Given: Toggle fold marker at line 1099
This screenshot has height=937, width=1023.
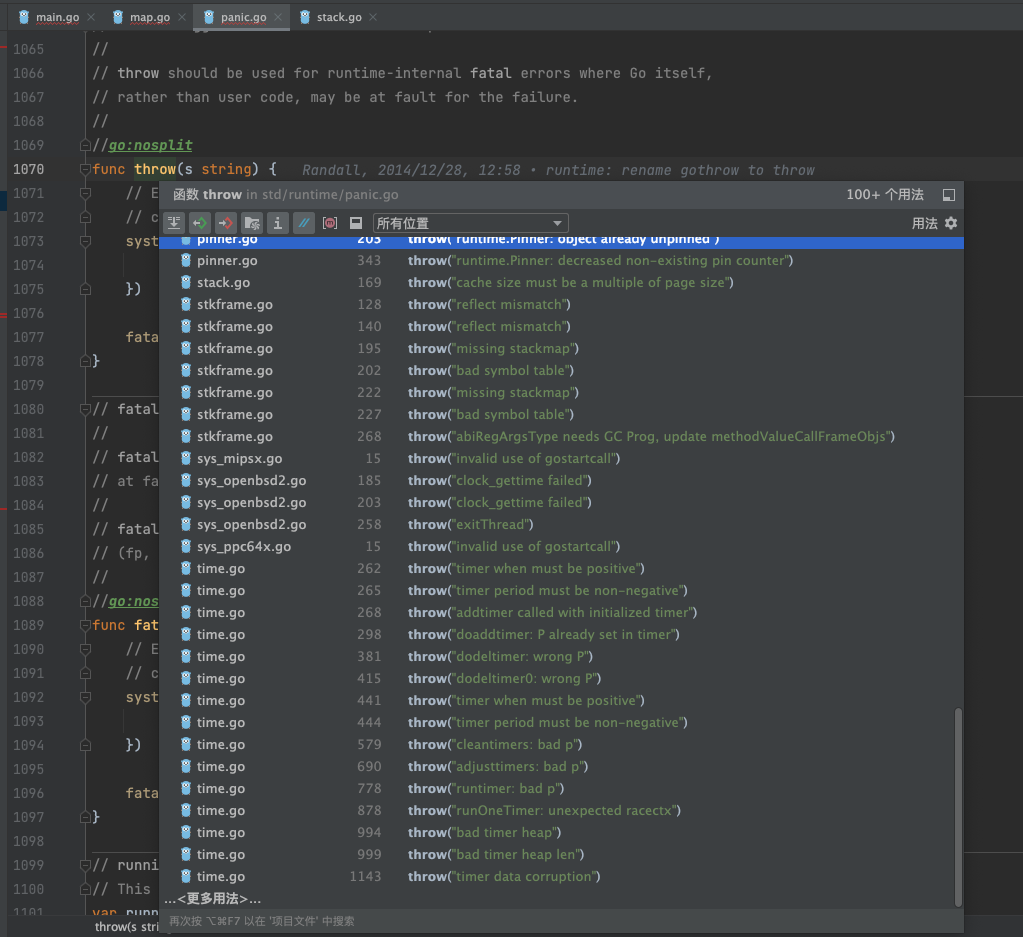Looking at the screenshot, I should (85, 865).
